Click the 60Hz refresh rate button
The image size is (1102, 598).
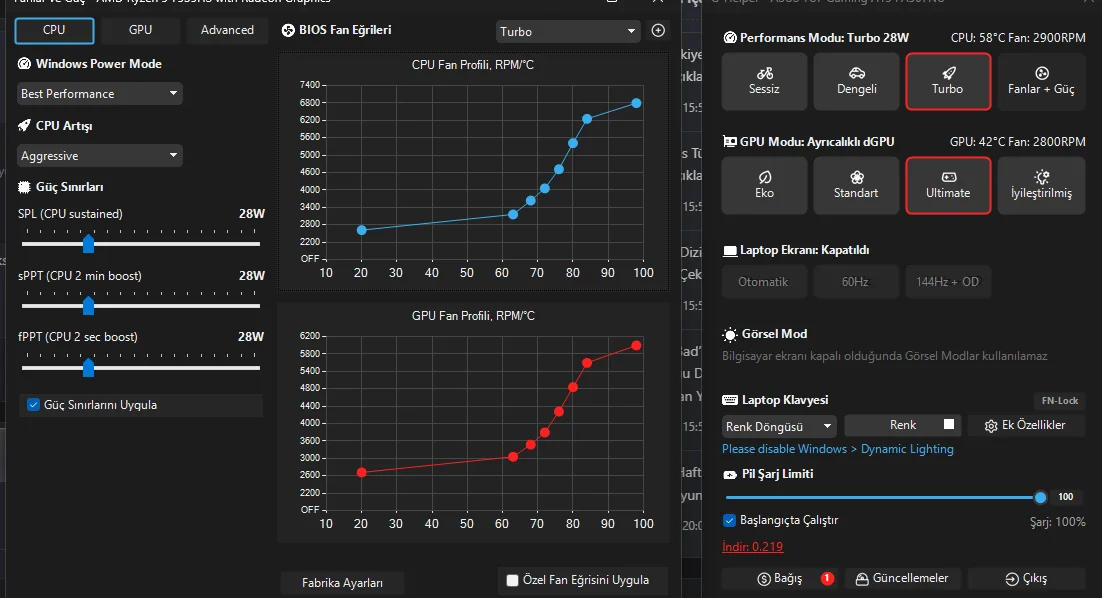(x=855, y=282)
